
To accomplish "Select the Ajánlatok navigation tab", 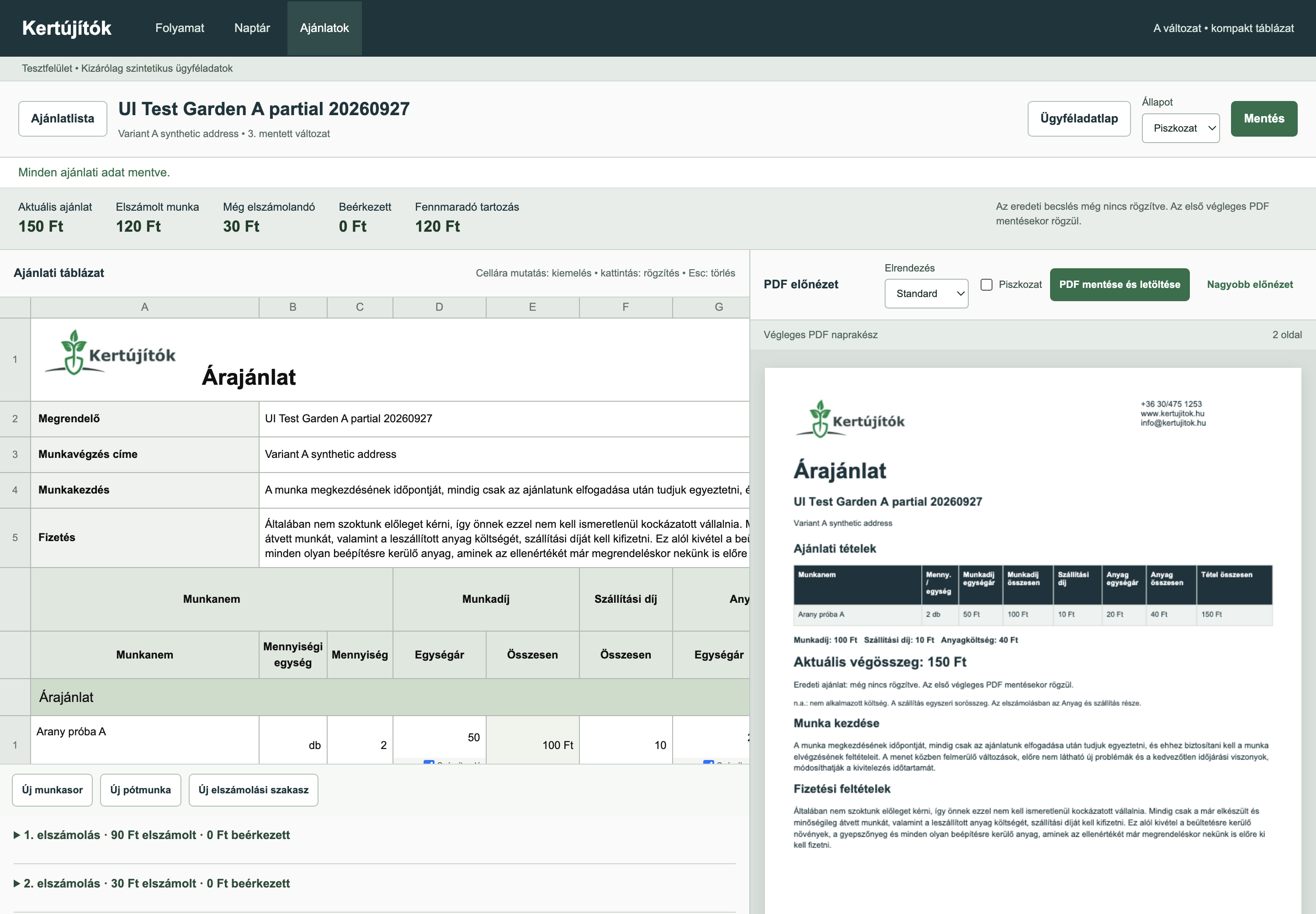I will [324, 28].
